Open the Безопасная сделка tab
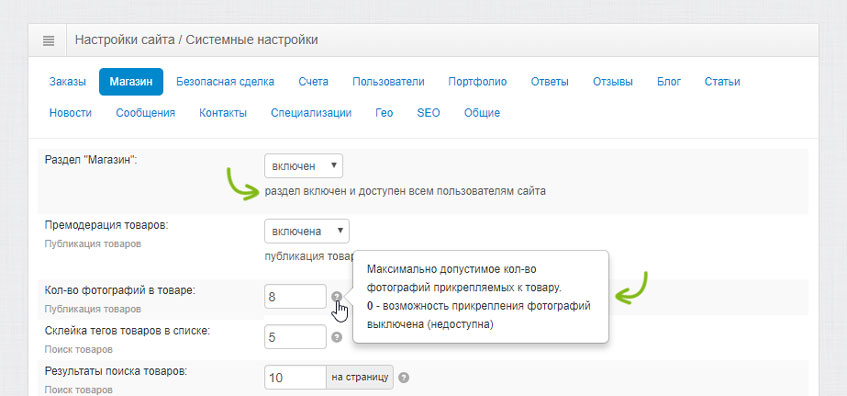Image resolution: width=847 pixels, height=396 pixels. click(225, 82)
